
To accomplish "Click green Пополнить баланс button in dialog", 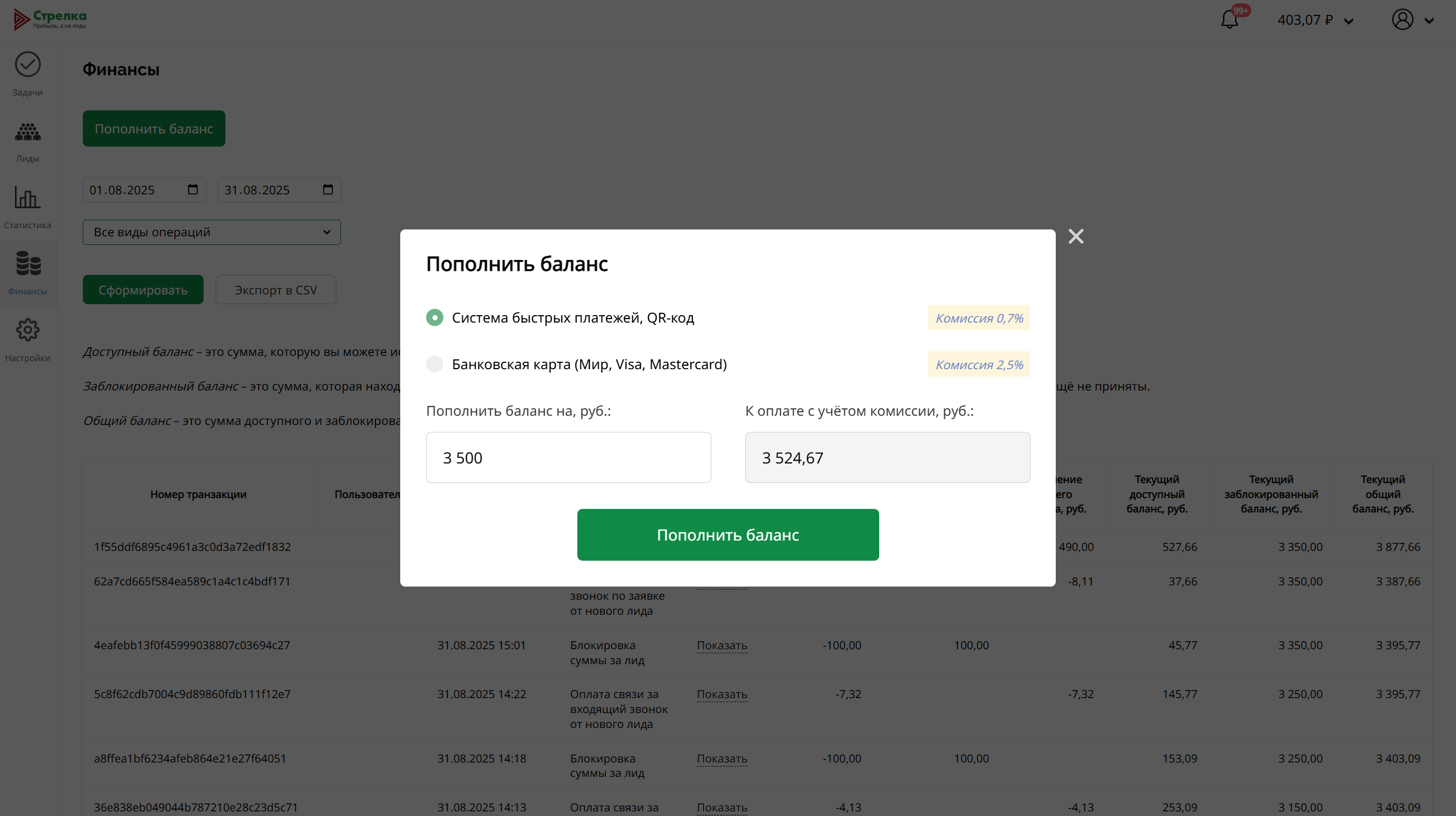I will point(727,535).
